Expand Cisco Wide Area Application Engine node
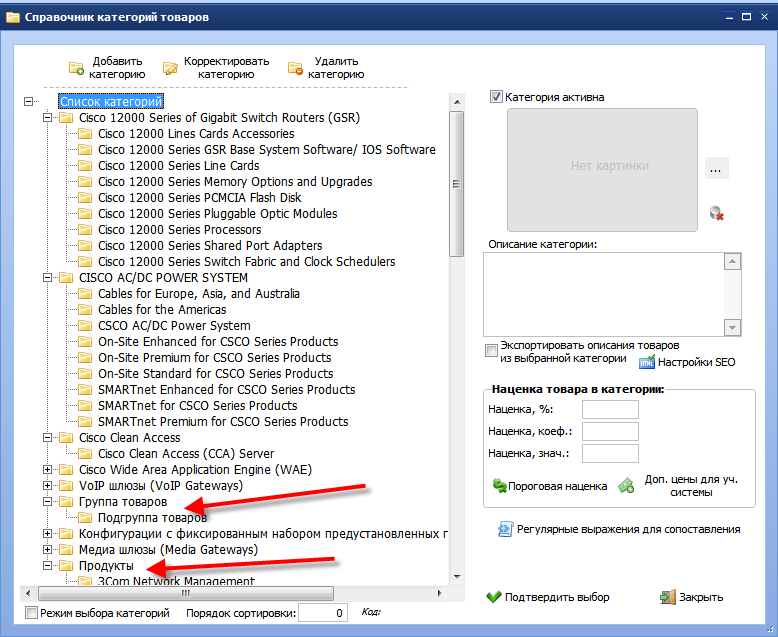Viewport: 778px width, 637px height. (47, 469)
